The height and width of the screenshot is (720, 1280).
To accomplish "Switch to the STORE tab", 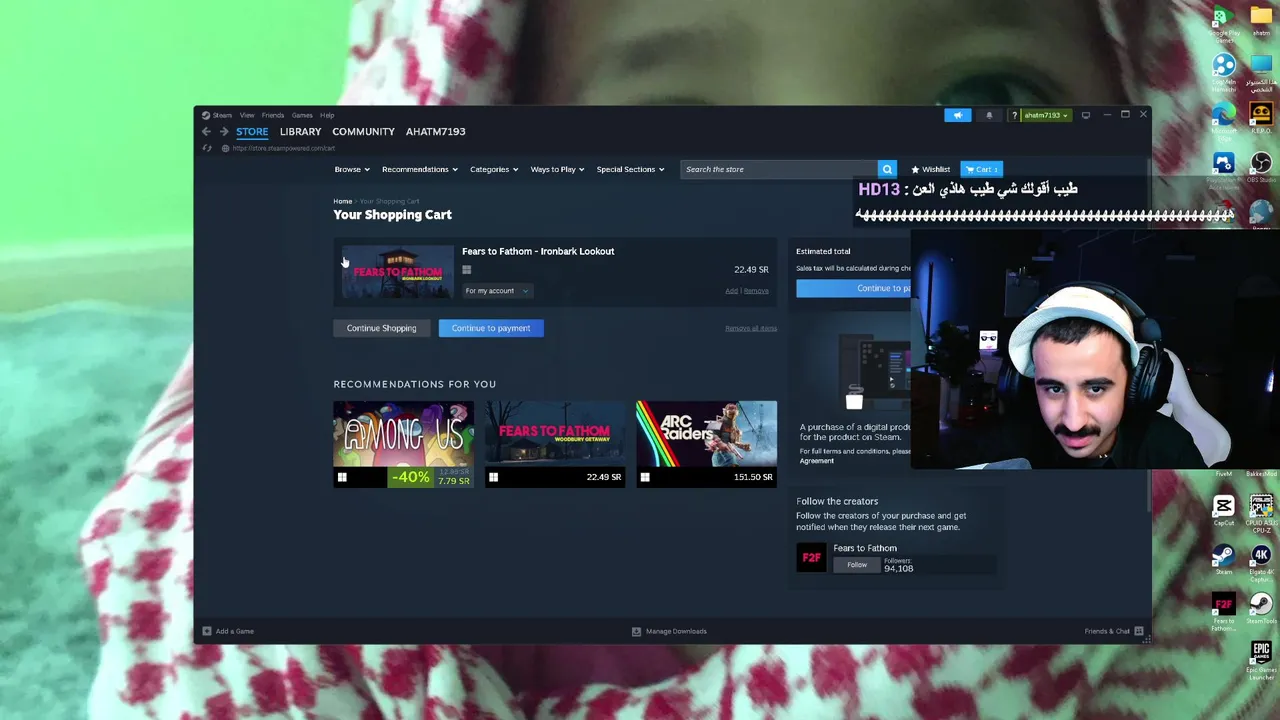I will tap(252, 132).
